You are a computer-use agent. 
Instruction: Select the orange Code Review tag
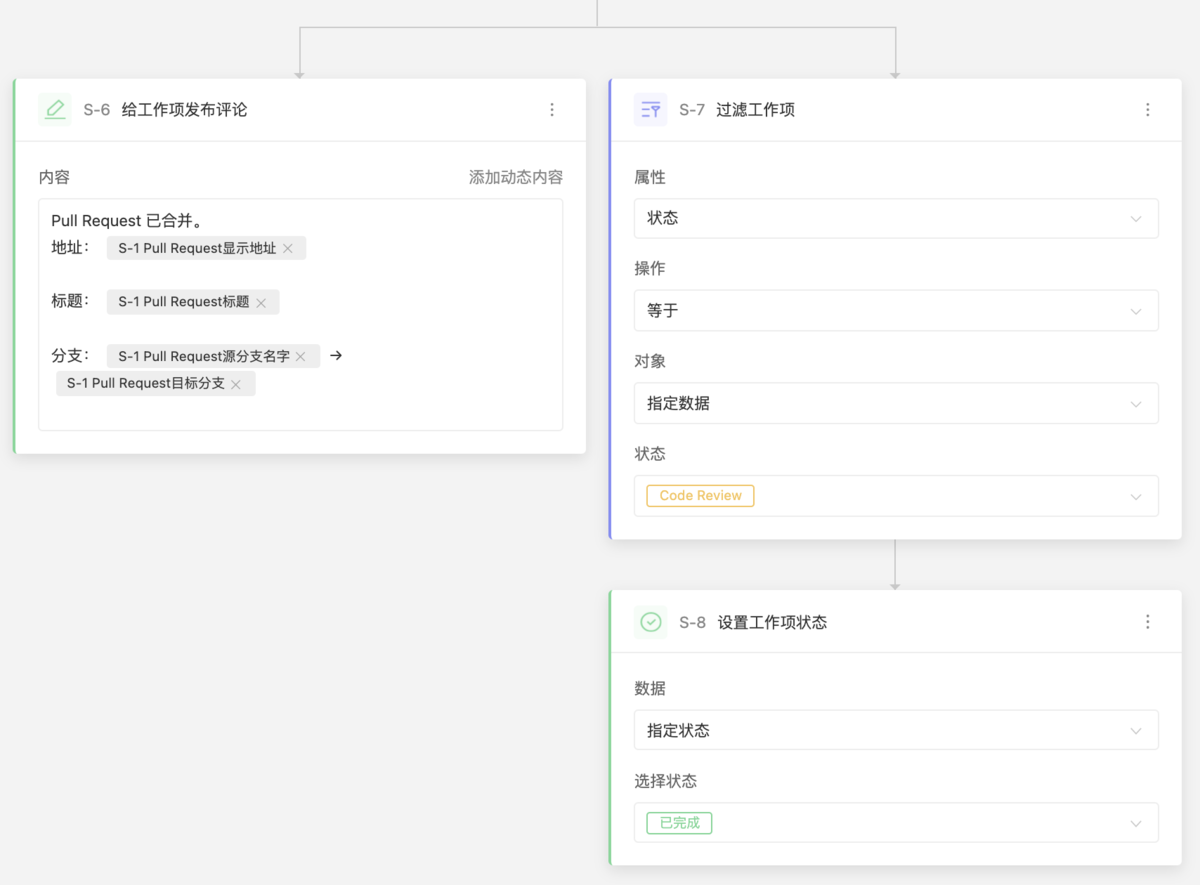699,495
